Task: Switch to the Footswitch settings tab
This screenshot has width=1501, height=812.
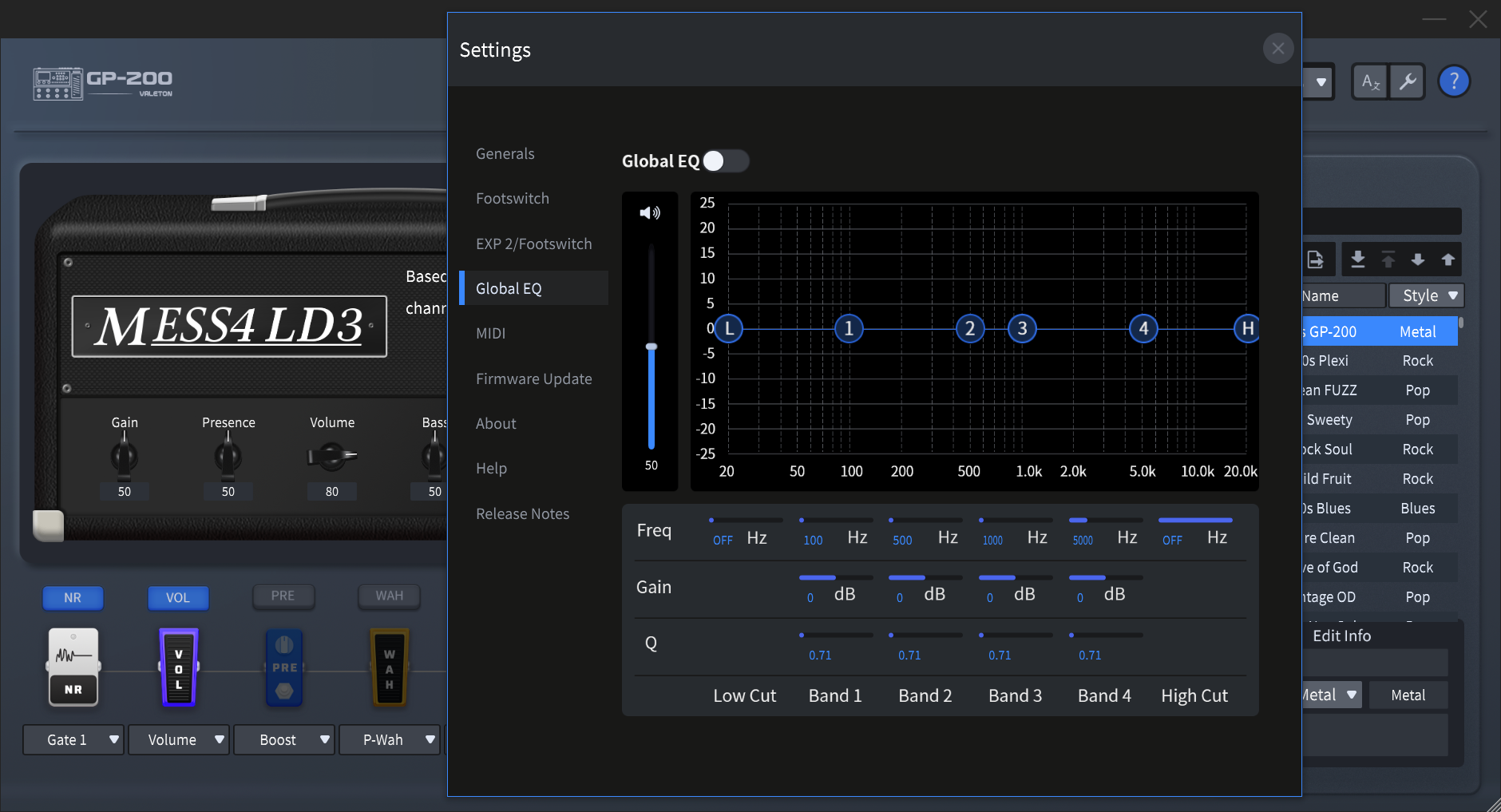Action: 513,199
